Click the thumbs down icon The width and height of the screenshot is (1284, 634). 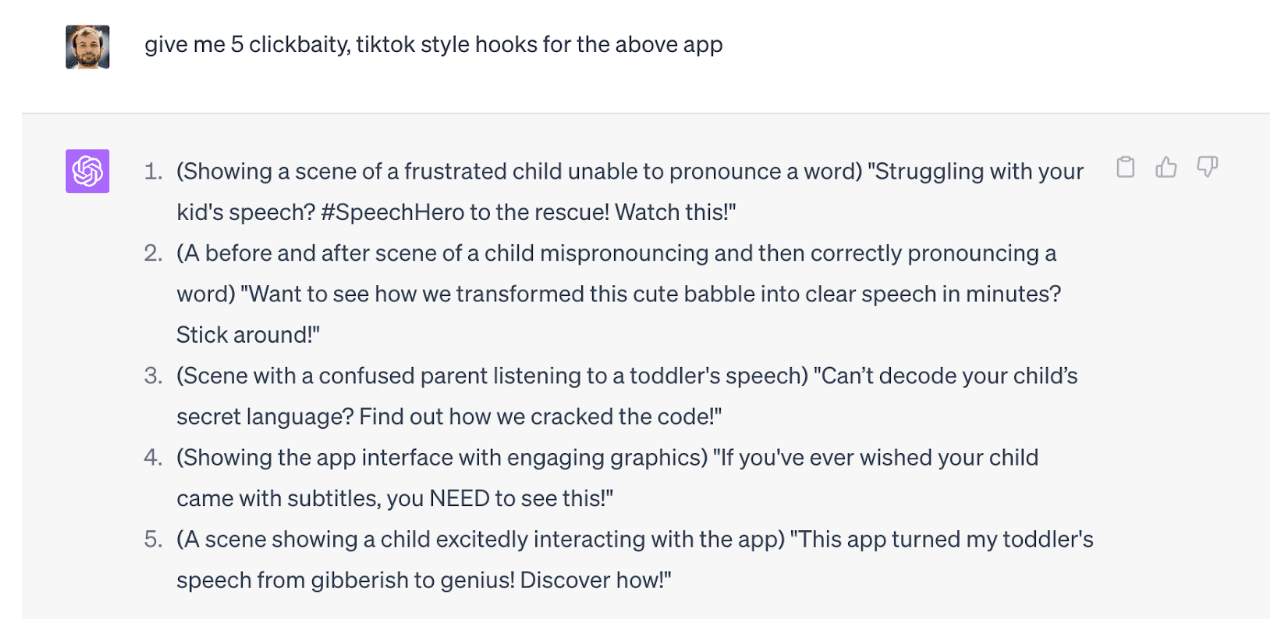1207,168
